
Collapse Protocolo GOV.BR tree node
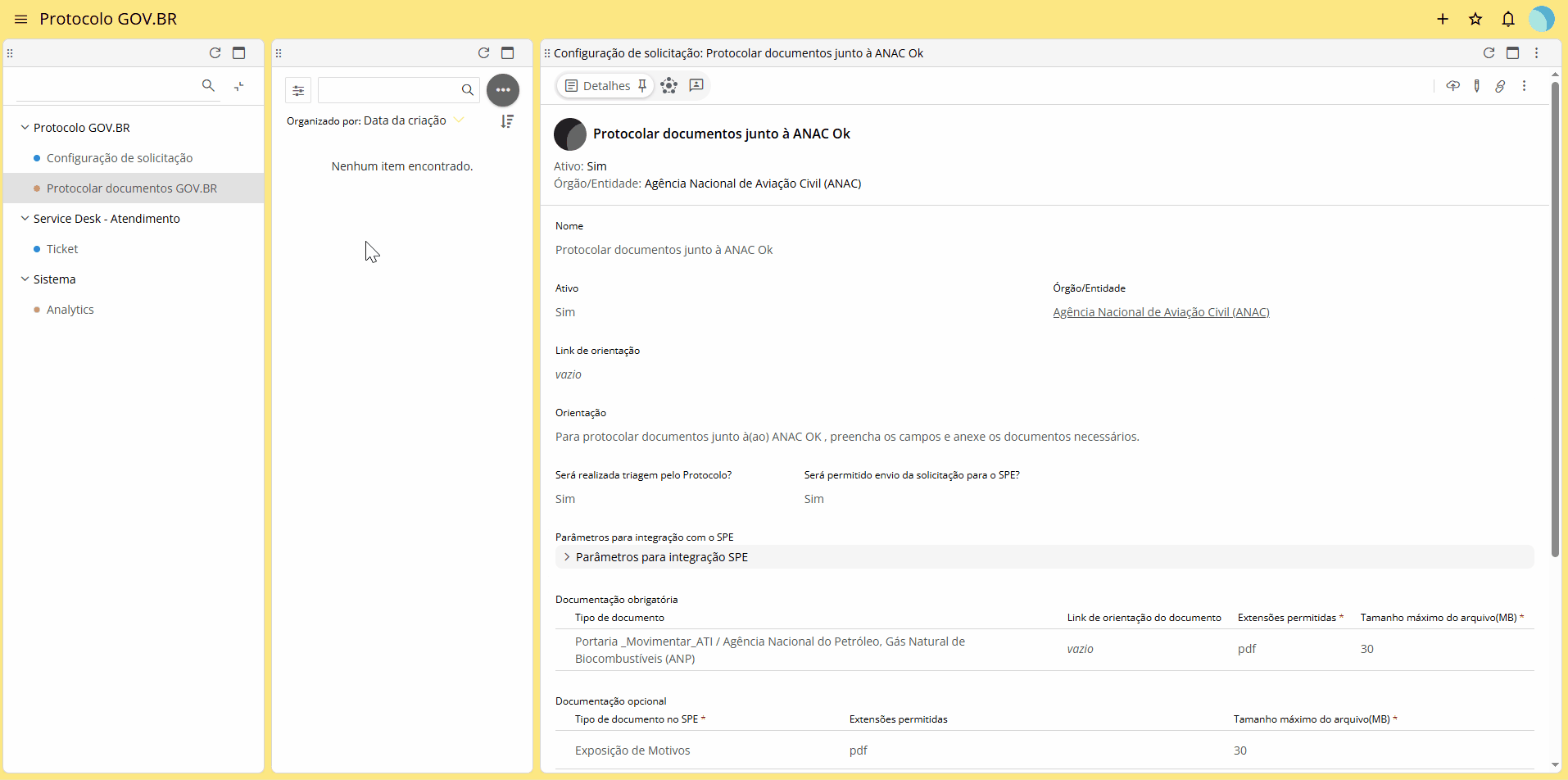click(25, 127)
